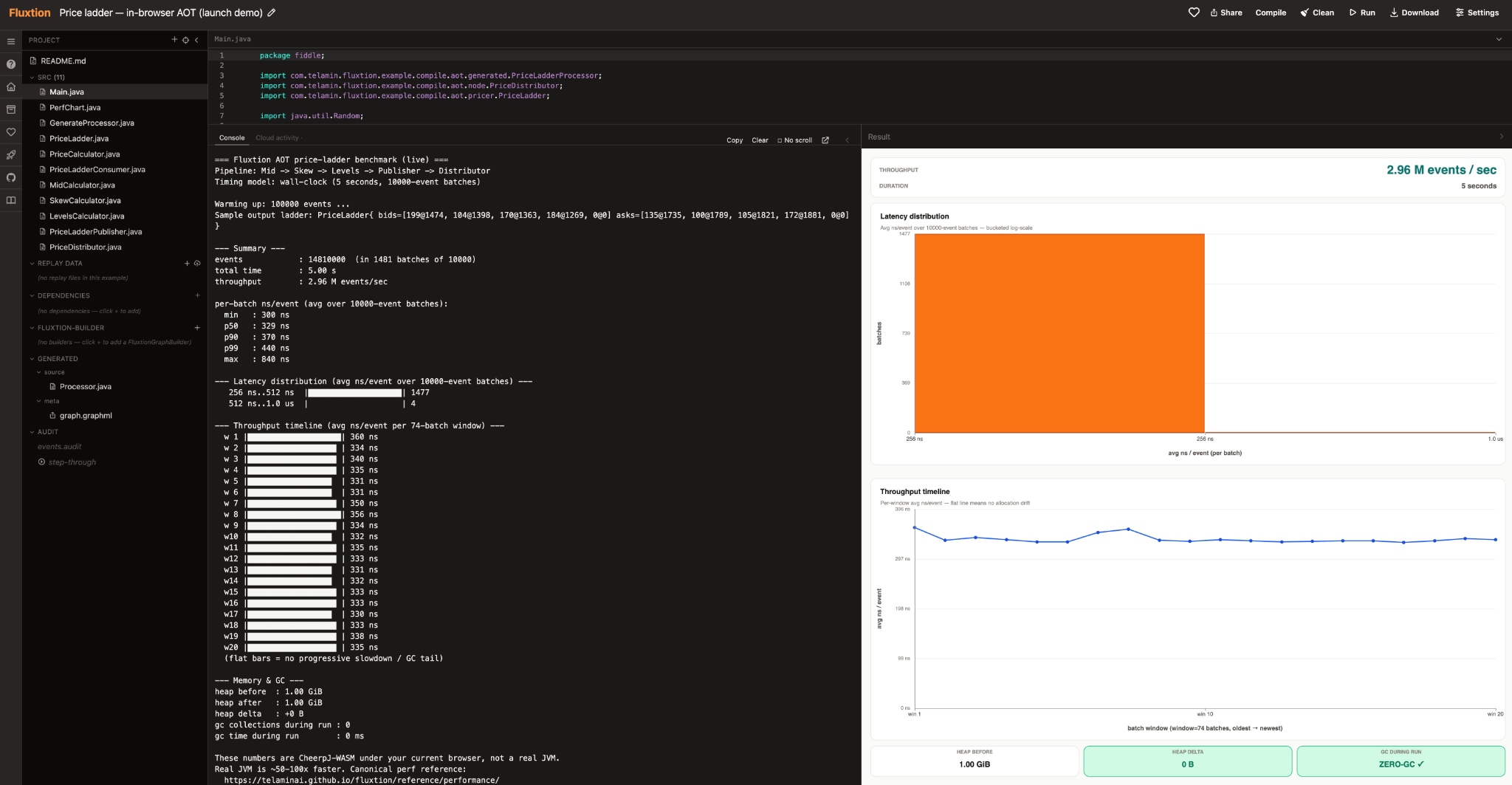Open the archive box icon in sidebar
This screenshot has height=785, width=1512.
tap(11, 109)
